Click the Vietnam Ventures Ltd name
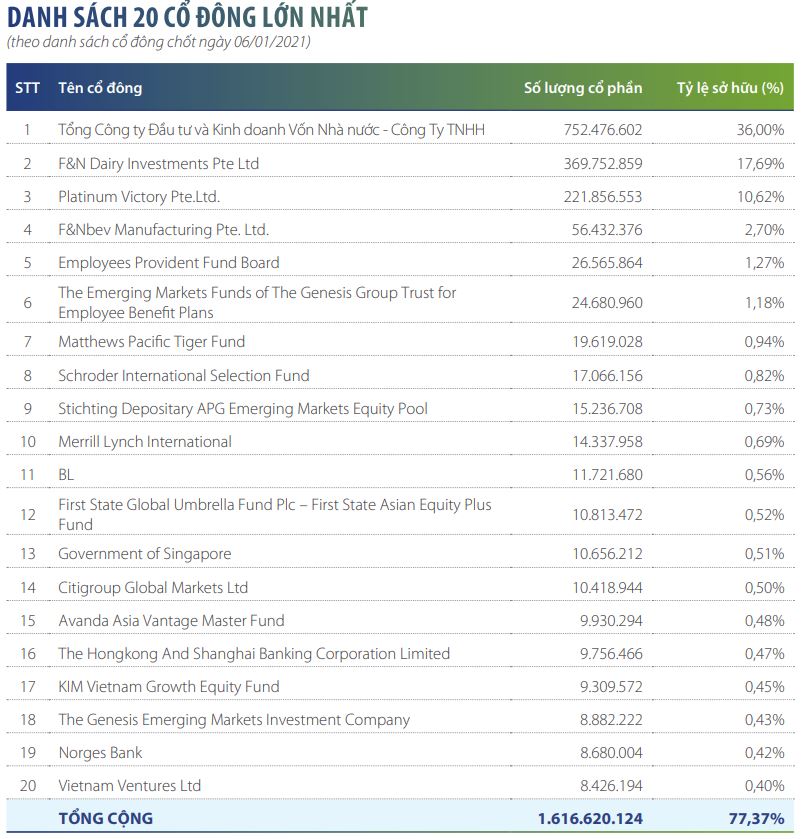This screenshot has height=839, width=802. [x=130, y=785]
